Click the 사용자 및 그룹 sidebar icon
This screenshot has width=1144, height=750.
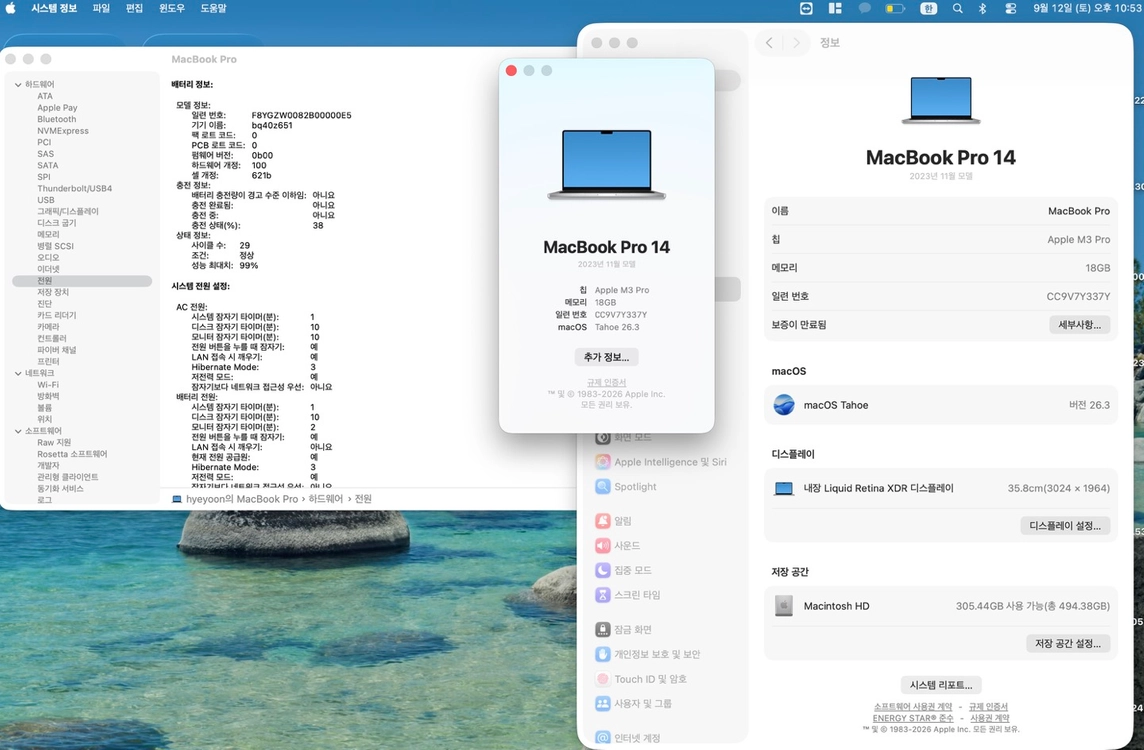(x=603, y=704)
